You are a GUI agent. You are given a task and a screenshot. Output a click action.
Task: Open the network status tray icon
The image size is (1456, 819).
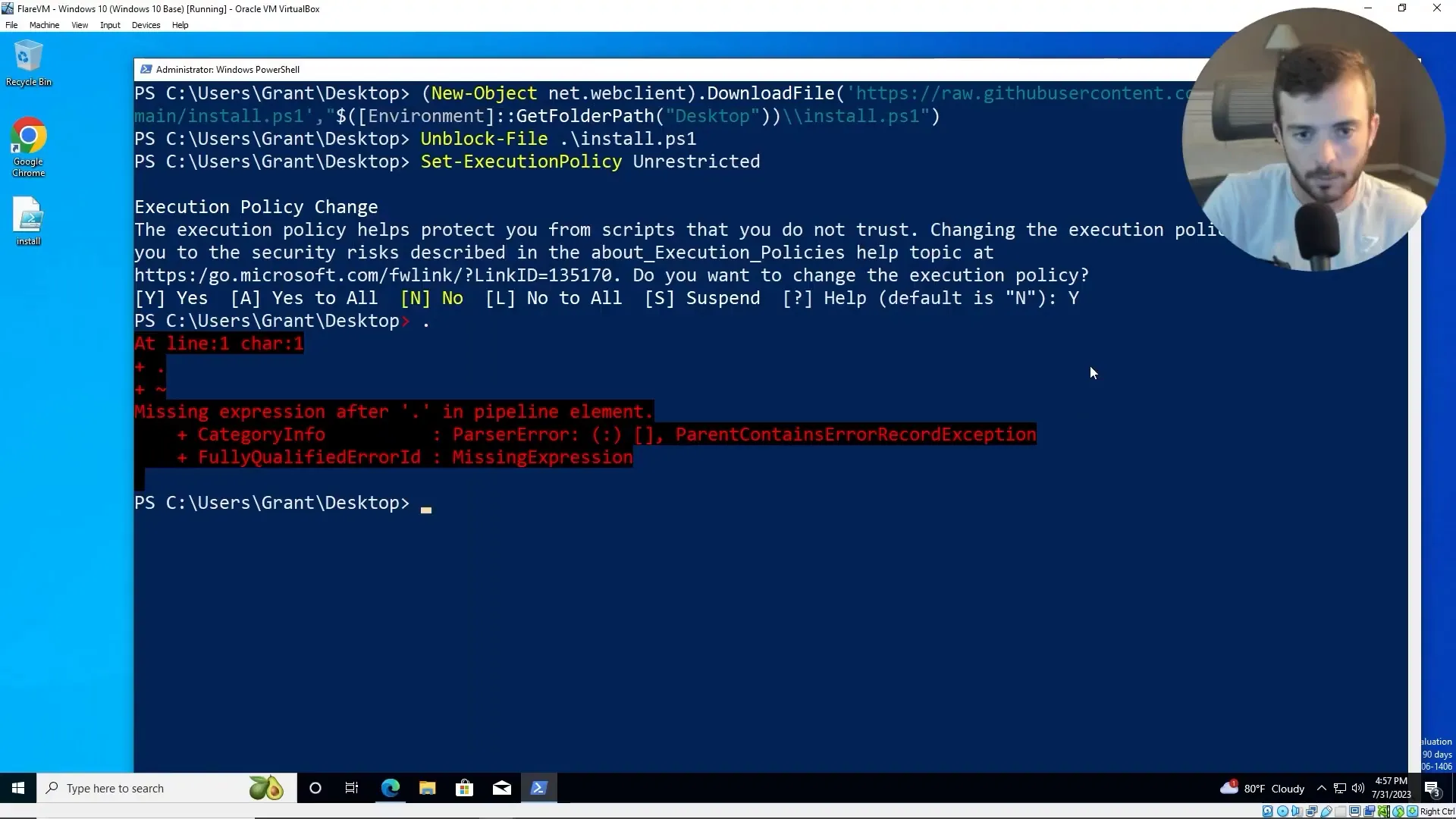[1340, 788]
